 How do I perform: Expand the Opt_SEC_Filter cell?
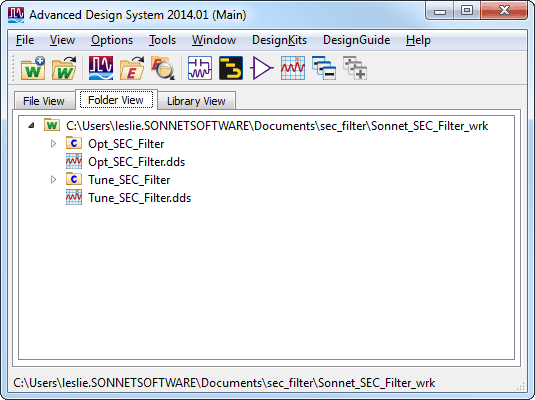pyautogui.click(x=54, y=144)
